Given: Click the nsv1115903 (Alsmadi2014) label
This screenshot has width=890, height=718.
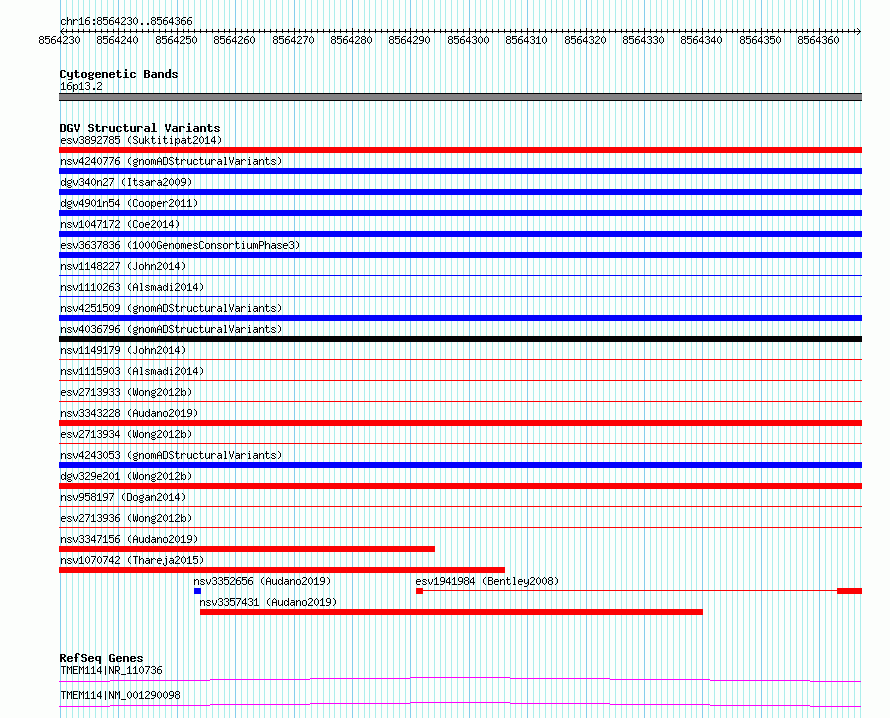Looking at the screenshot, I should coord(132,371).
